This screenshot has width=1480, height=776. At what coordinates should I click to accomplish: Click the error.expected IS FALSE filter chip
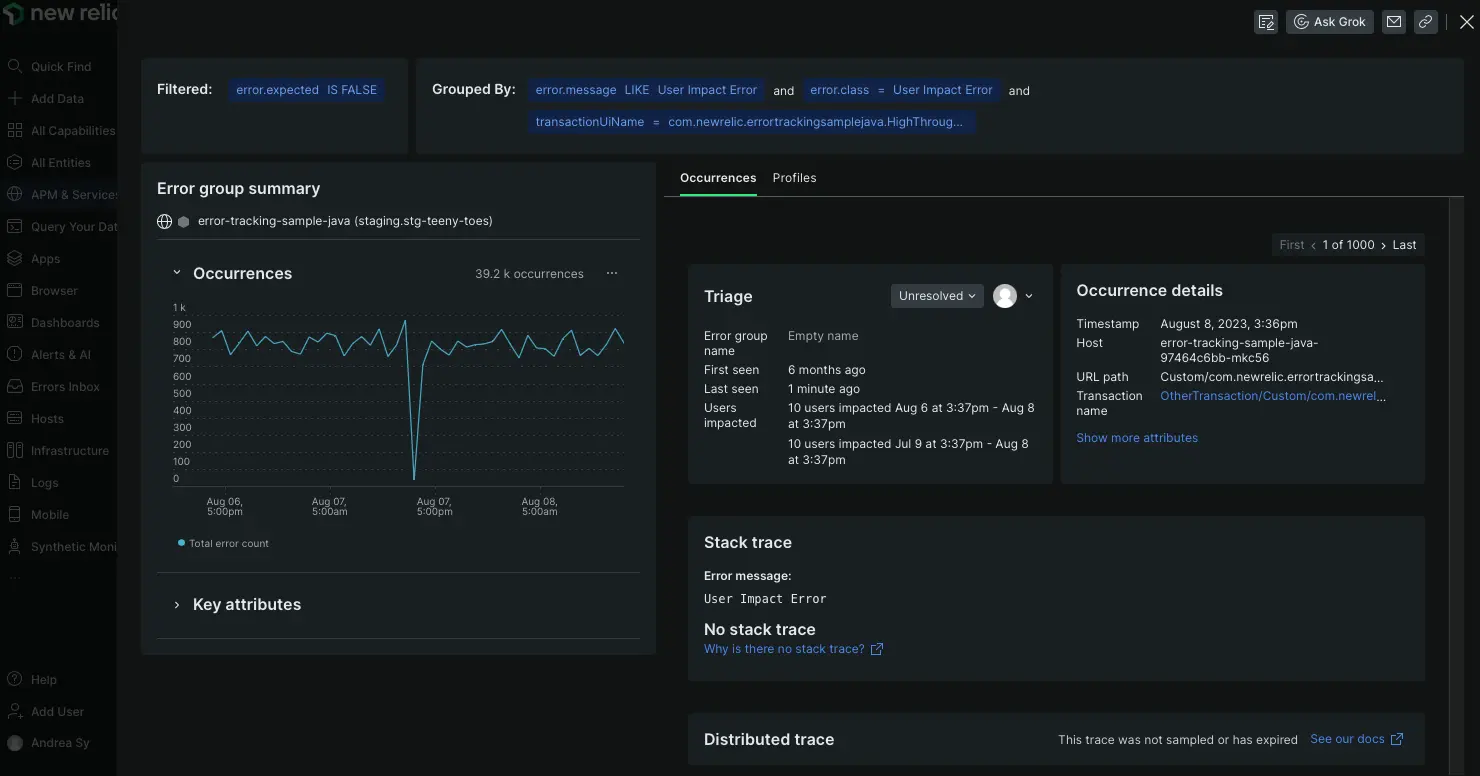(306, 90)
